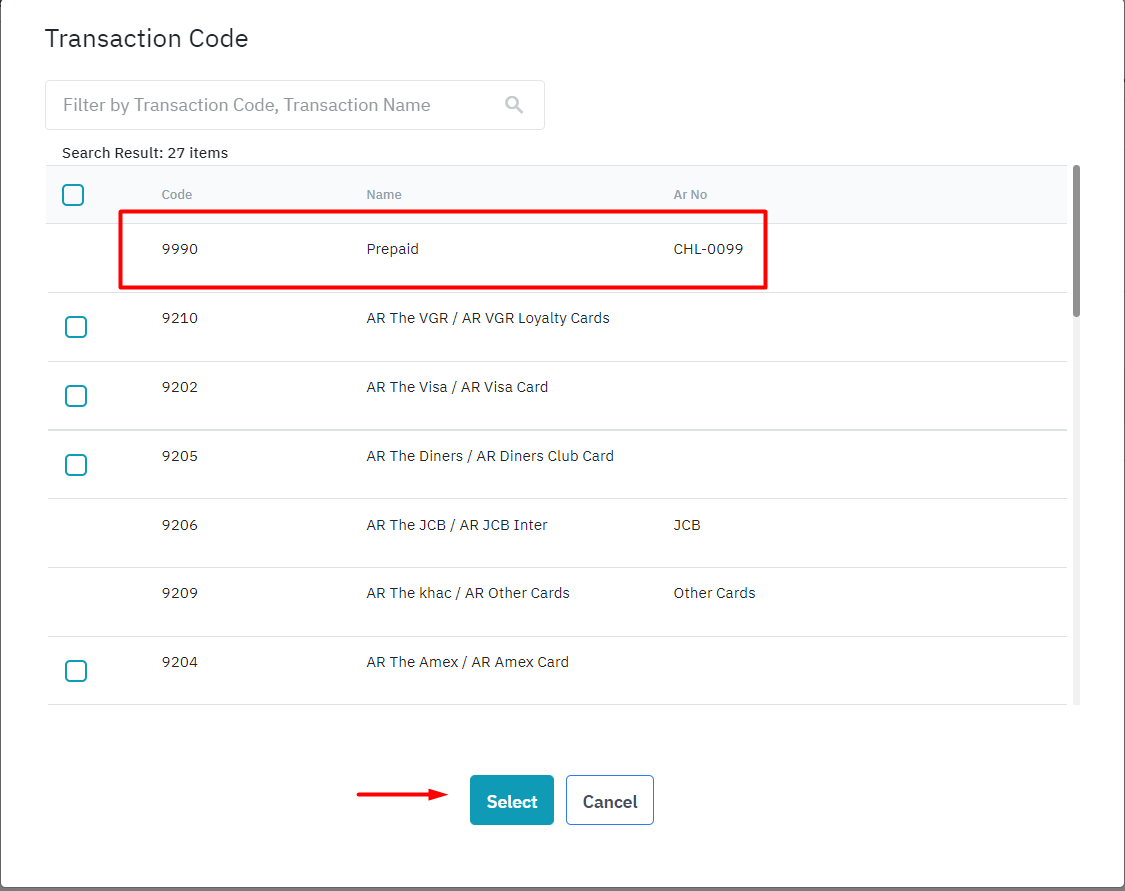Viewport: 1125px width, 891px height.
Task: Click the Ar No column header
Action: [690, 195]
